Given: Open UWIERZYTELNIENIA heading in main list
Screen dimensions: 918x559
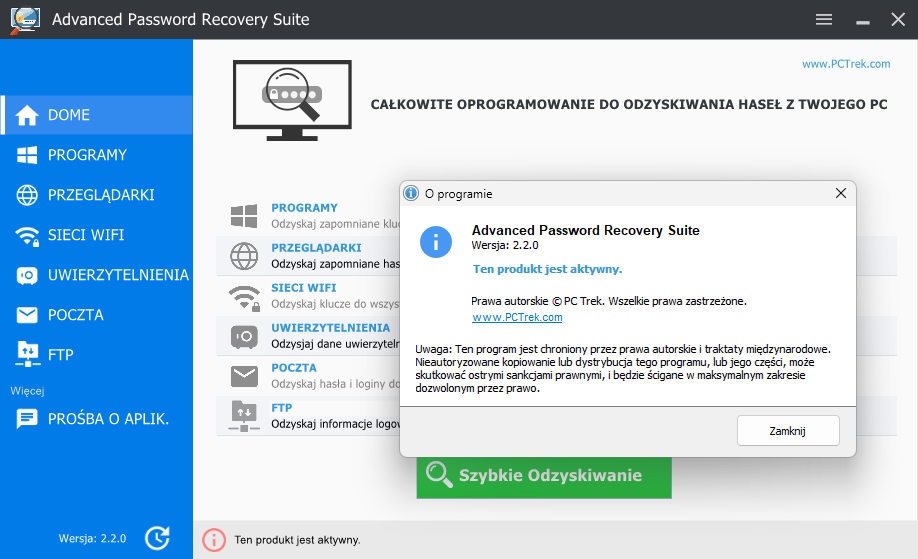Looking at the screenshot, I should 330,328.
